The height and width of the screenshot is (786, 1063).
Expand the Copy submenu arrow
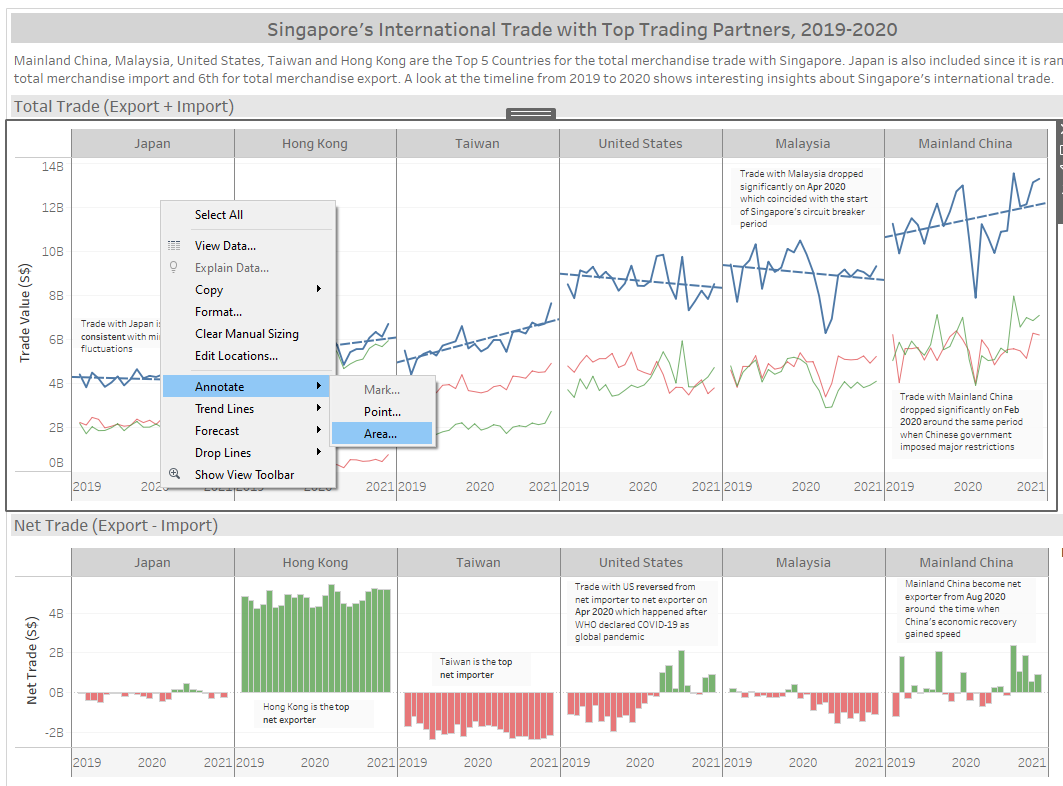[319, 290]
